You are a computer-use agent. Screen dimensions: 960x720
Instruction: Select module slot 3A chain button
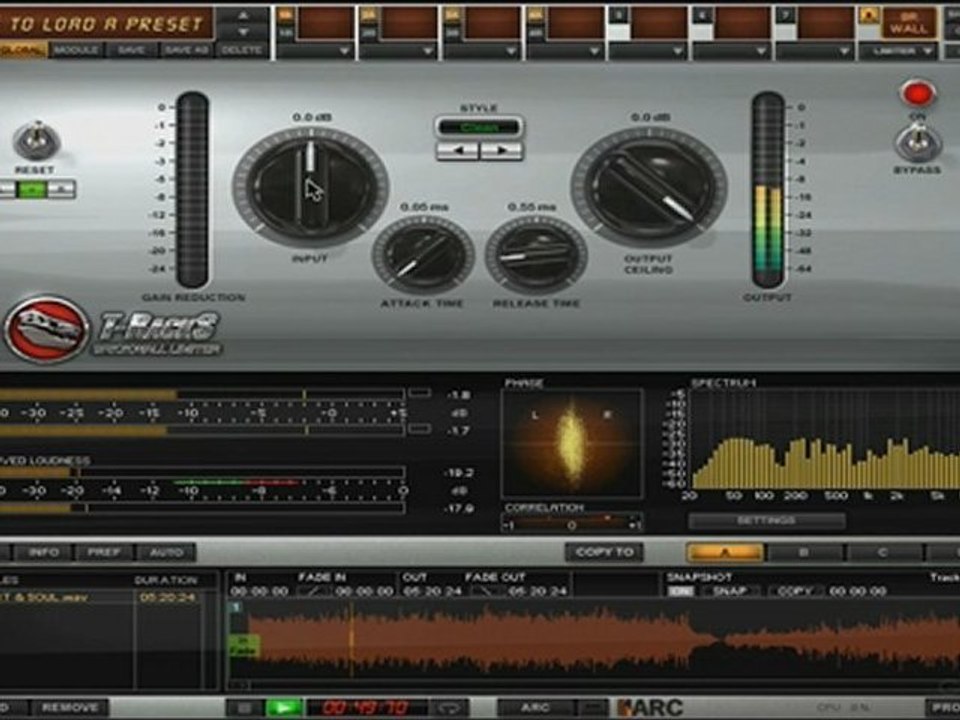452,15
